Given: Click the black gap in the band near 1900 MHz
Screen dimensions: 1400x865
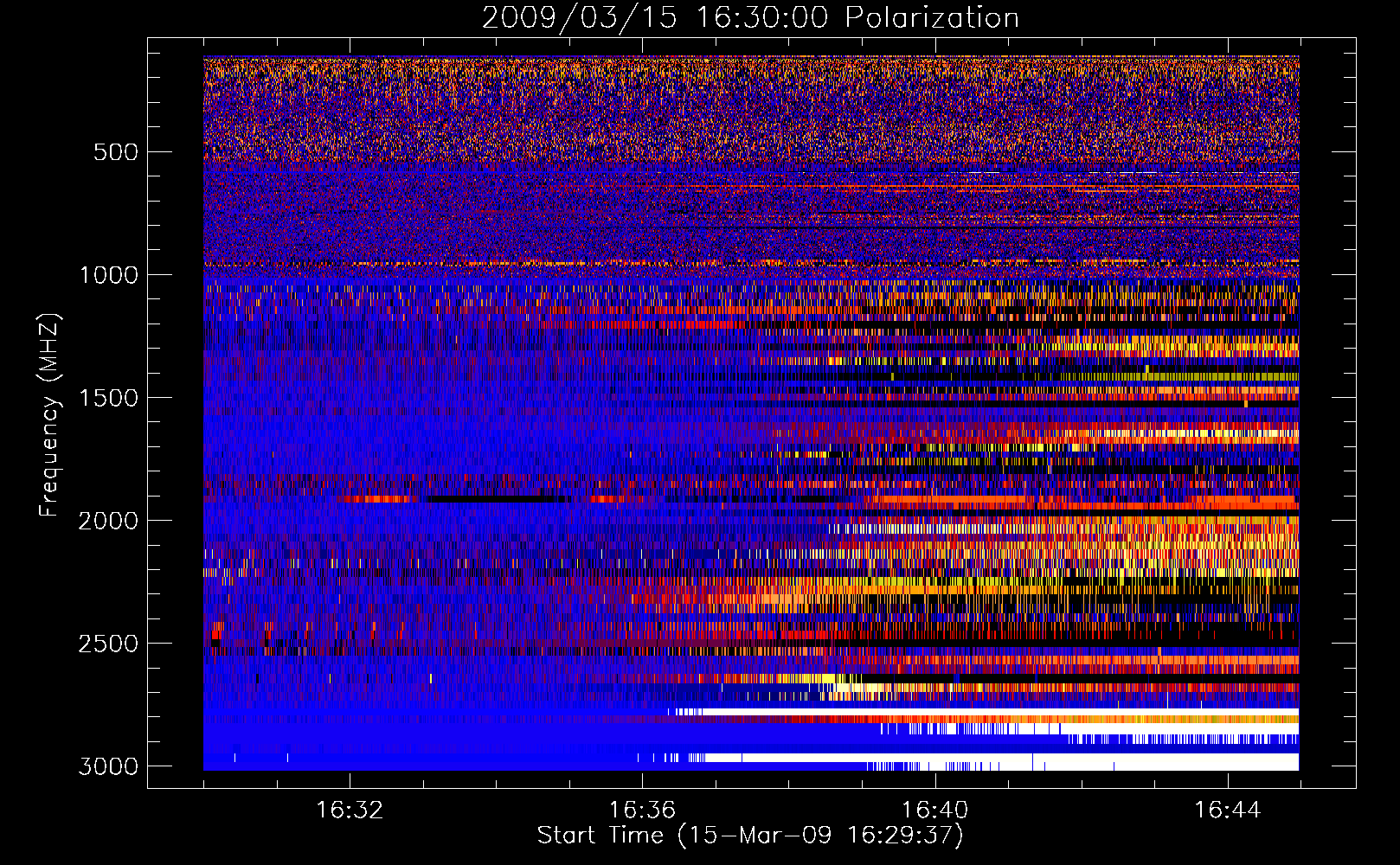Looking at the screenshot, I should [x=490, y=499].
